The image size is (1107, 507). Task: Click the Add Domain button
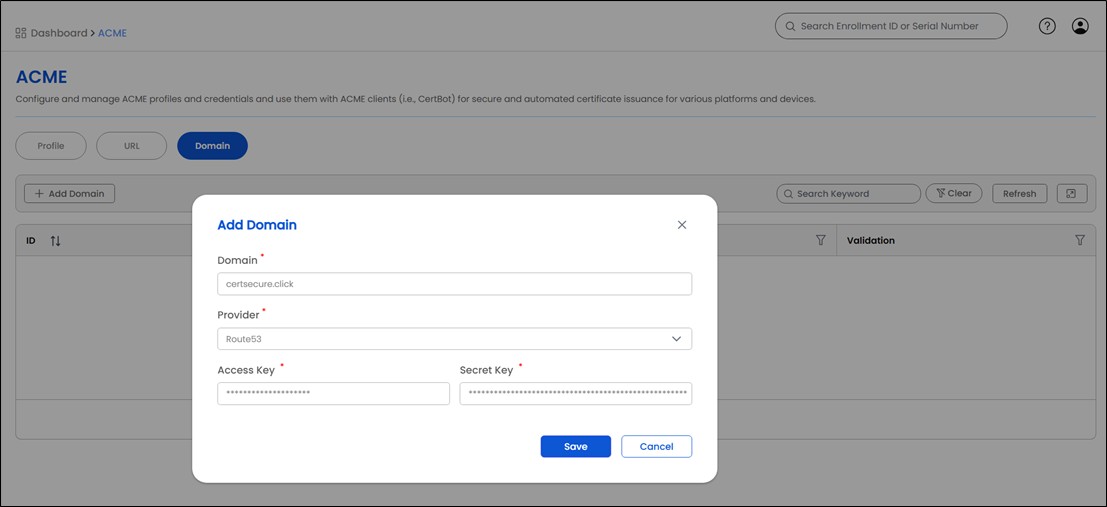[69, 193]
